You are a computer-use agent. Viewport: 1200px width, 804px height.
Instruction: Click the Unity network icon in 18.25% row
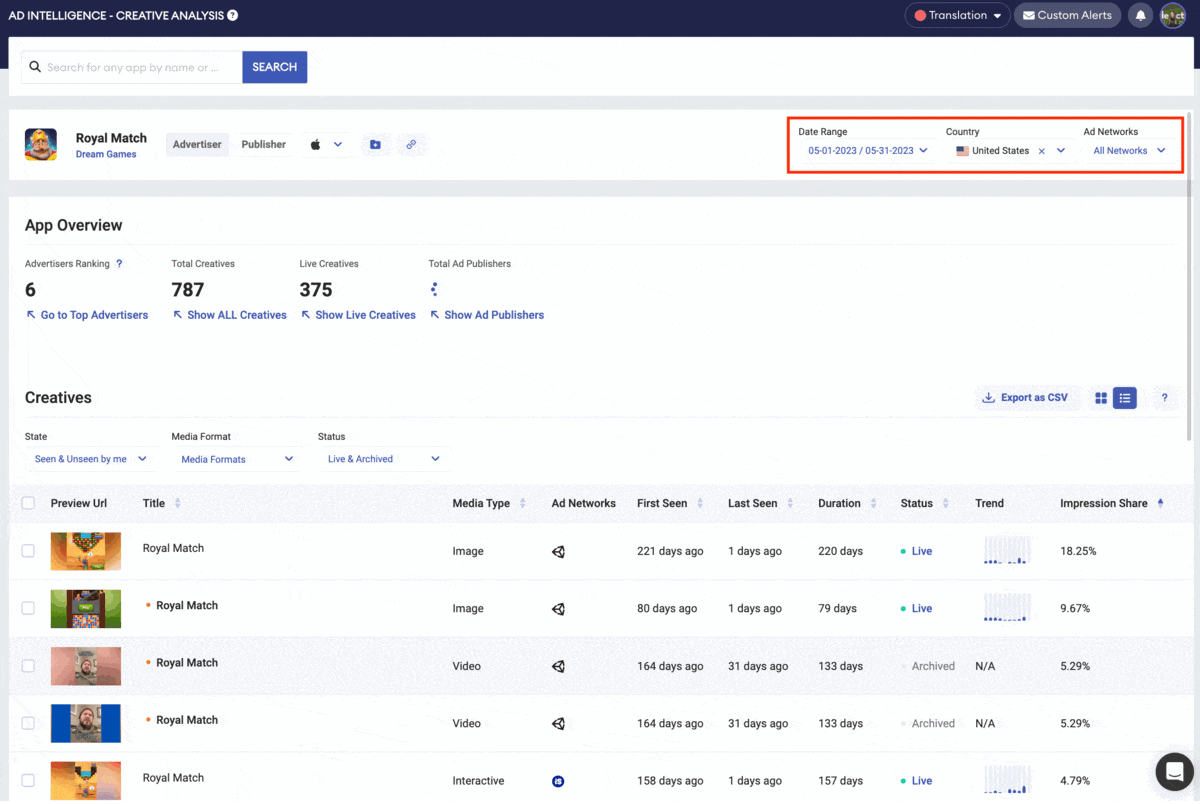click(558, 551)
